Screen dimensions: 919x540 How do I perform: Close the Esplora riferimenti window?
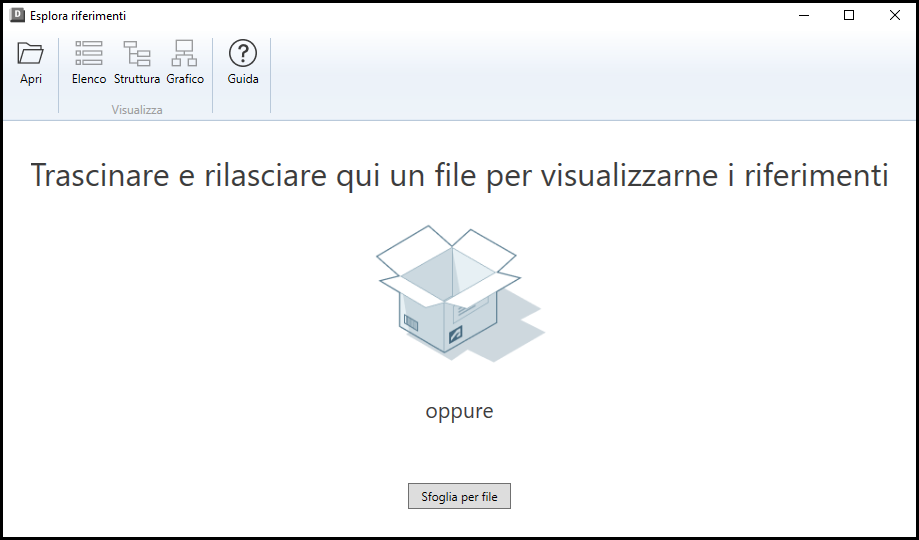pyautogui.click(x=894, y=15)
